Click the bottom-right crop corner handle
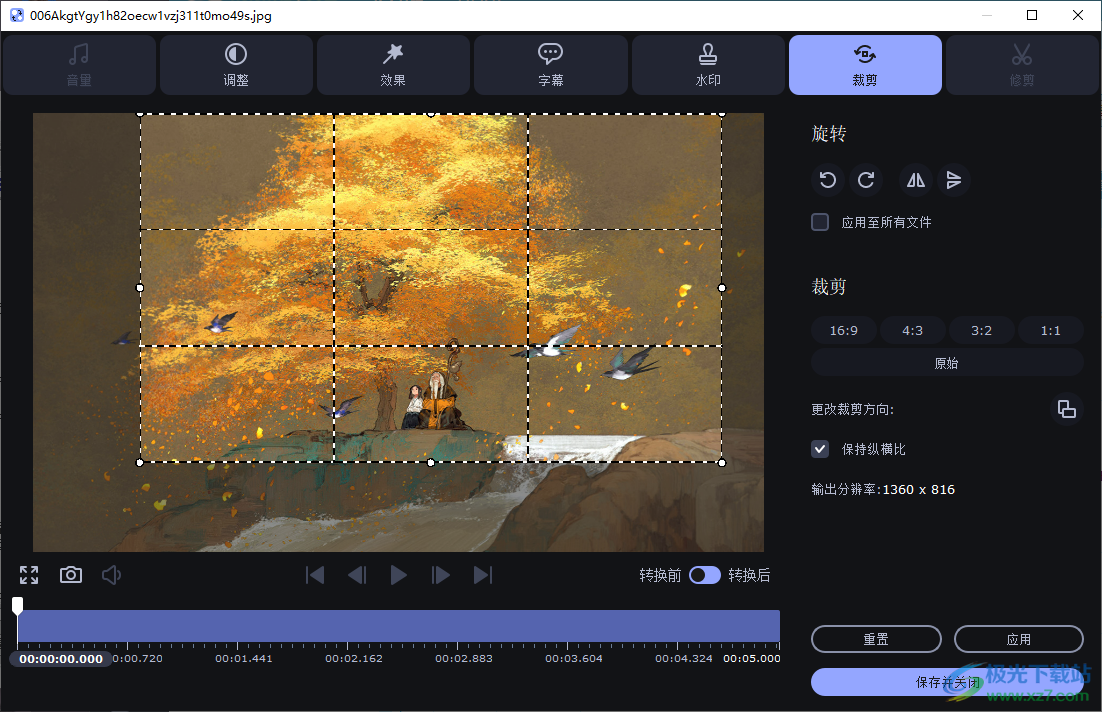 pyautogui.click(x=722, y=462)
